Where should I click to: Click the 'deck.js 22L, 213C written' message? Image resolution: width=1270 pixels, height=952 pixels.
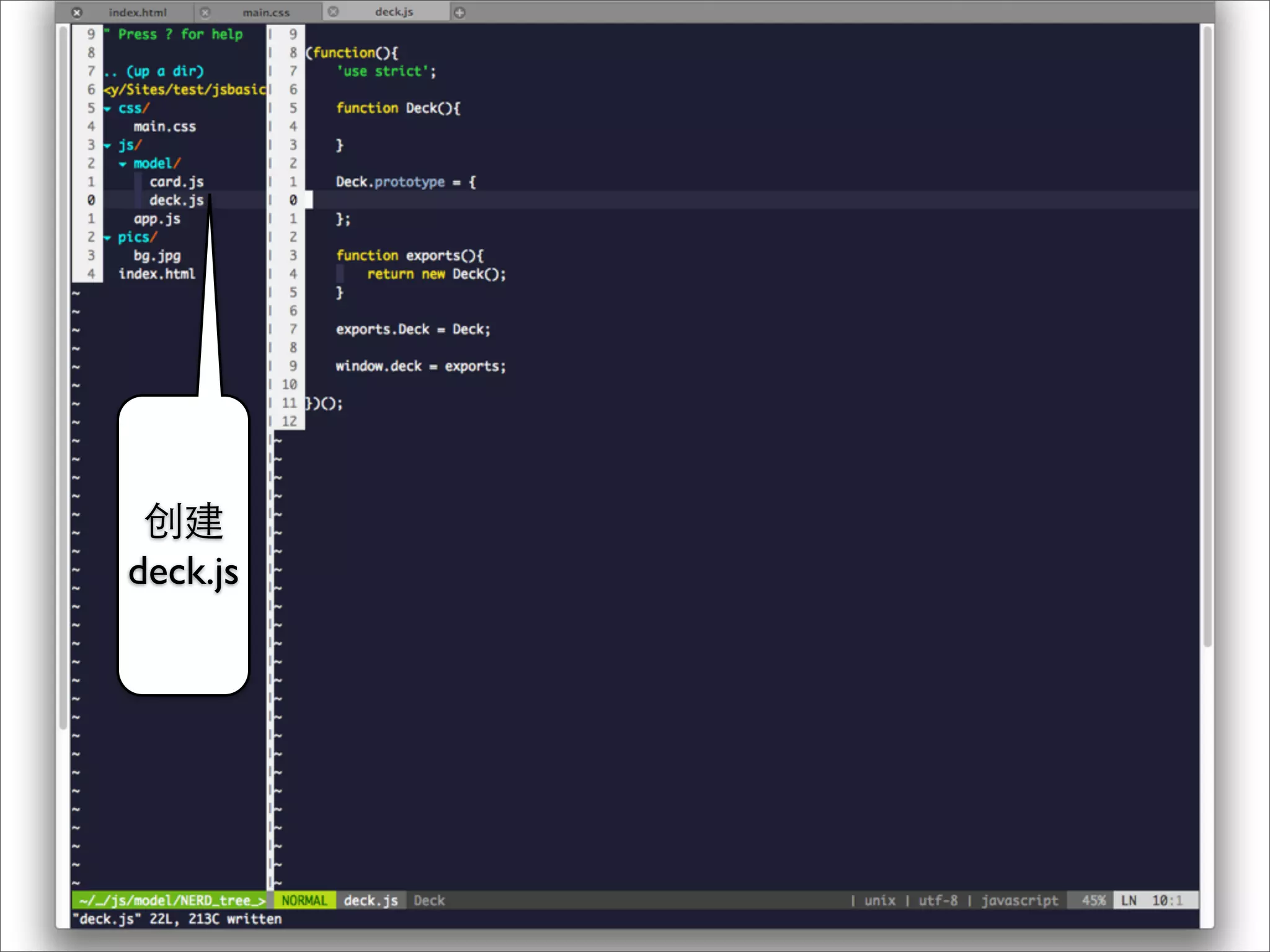point(177,919)
